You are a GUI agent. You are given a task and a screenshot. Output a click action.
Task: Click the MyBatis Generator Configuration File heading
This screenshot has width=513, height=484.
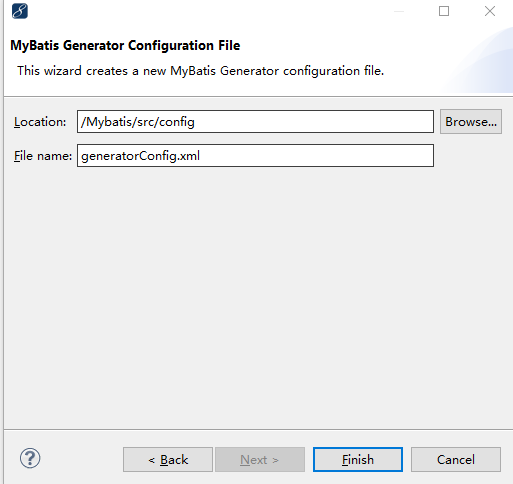pos(125,45)
